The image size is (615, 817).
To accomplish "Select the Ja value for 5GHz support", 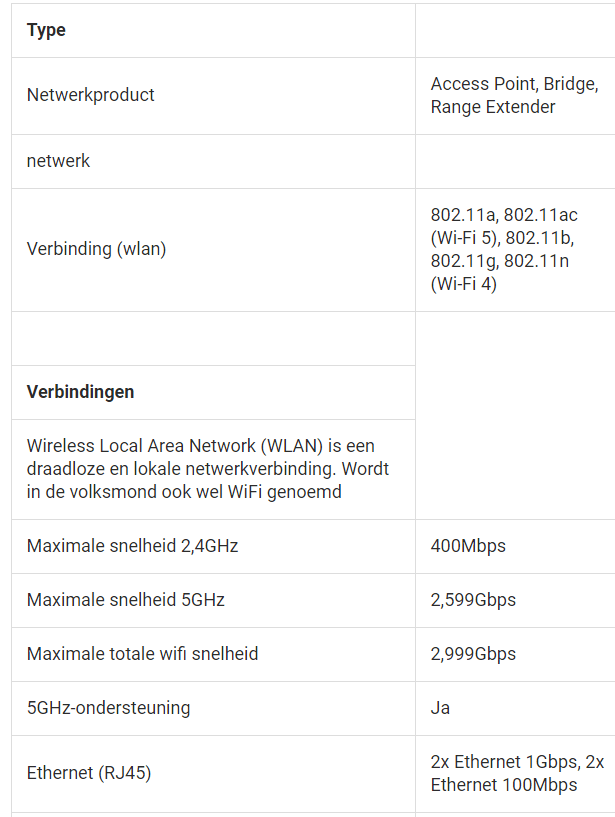I will 440,708.
